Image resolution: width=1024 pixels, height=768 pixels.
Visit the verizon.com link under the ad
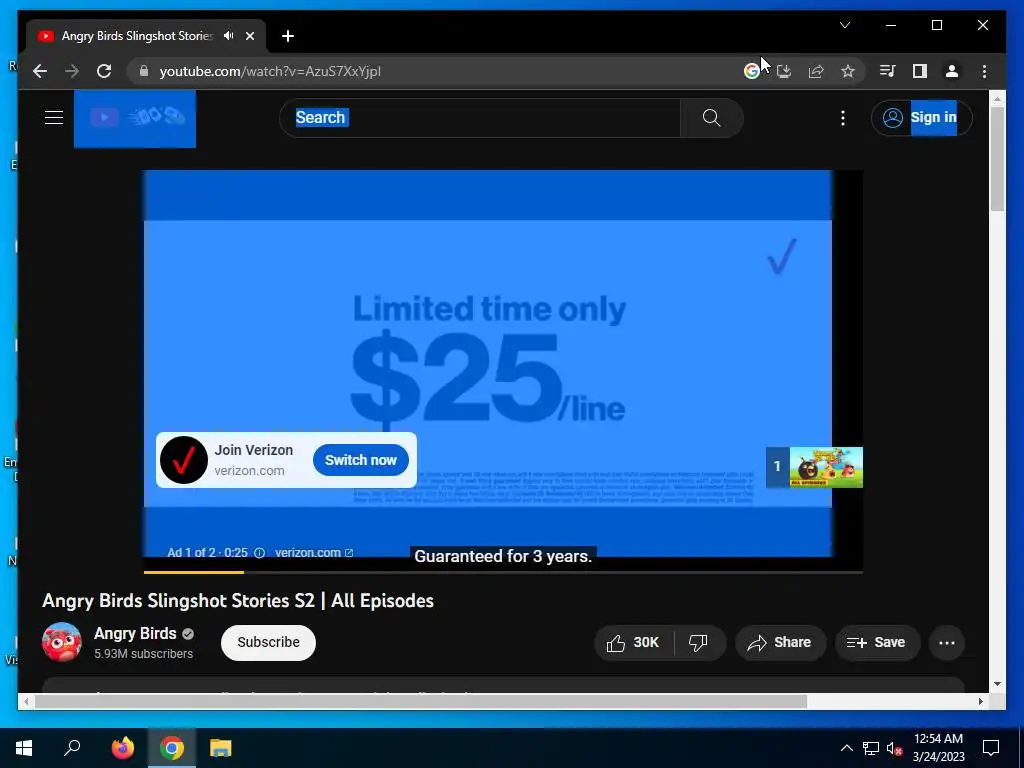click(x=313, y=552)
